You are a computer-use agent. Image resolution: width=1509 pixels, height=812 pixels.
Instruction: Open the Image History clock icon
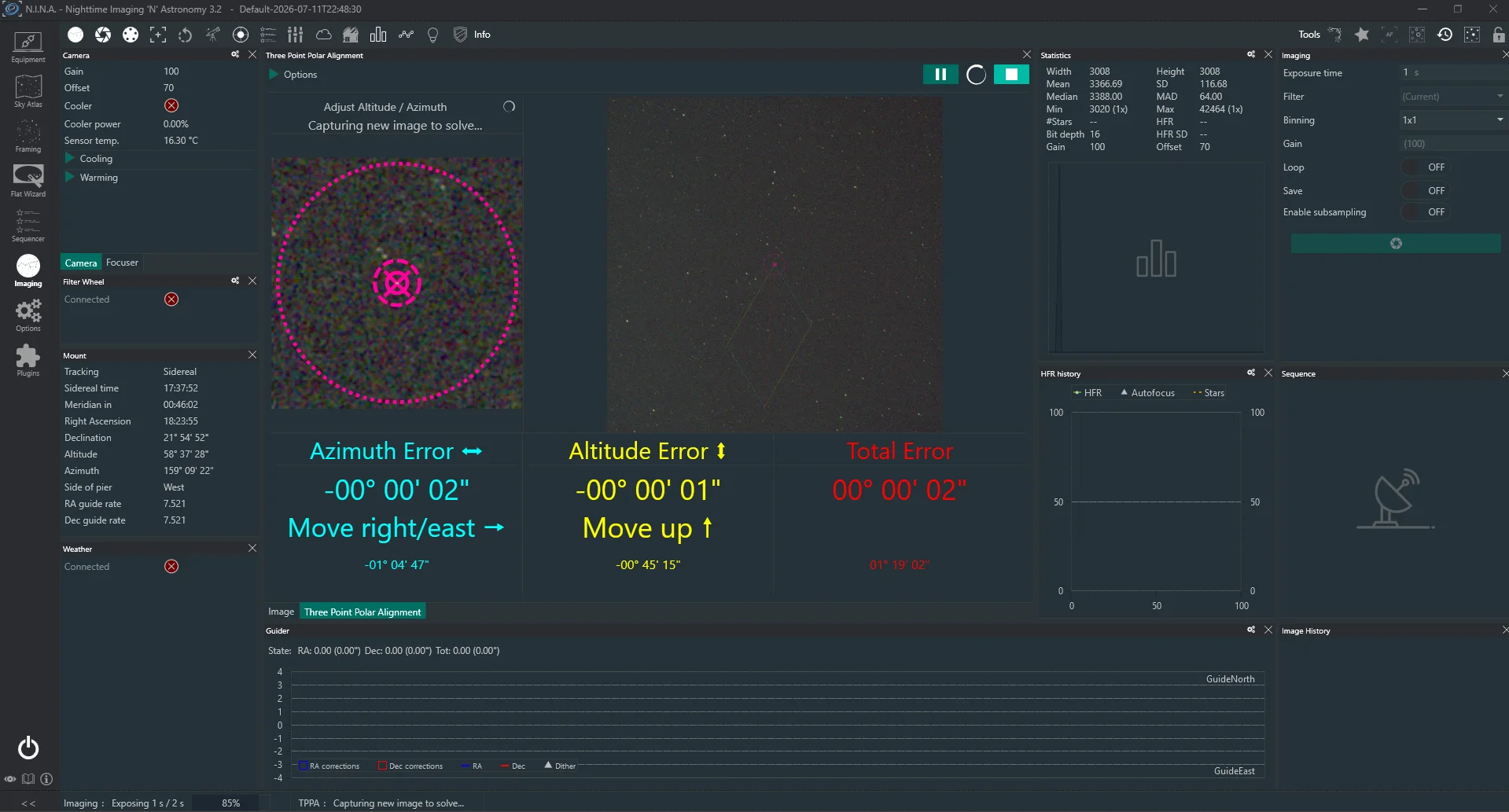point(1445,35)
